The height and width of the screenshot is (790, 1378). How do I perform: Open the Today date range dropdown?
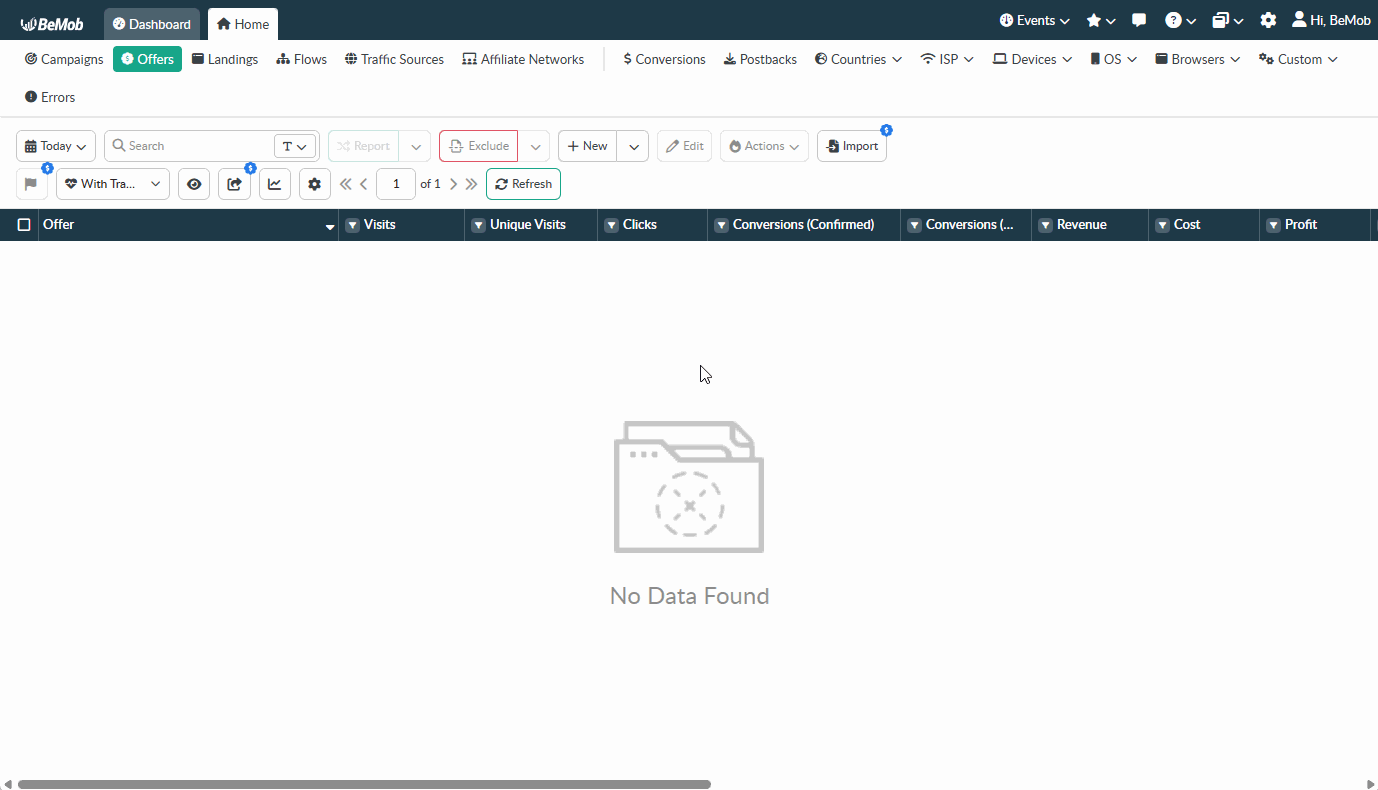[56, 146]
